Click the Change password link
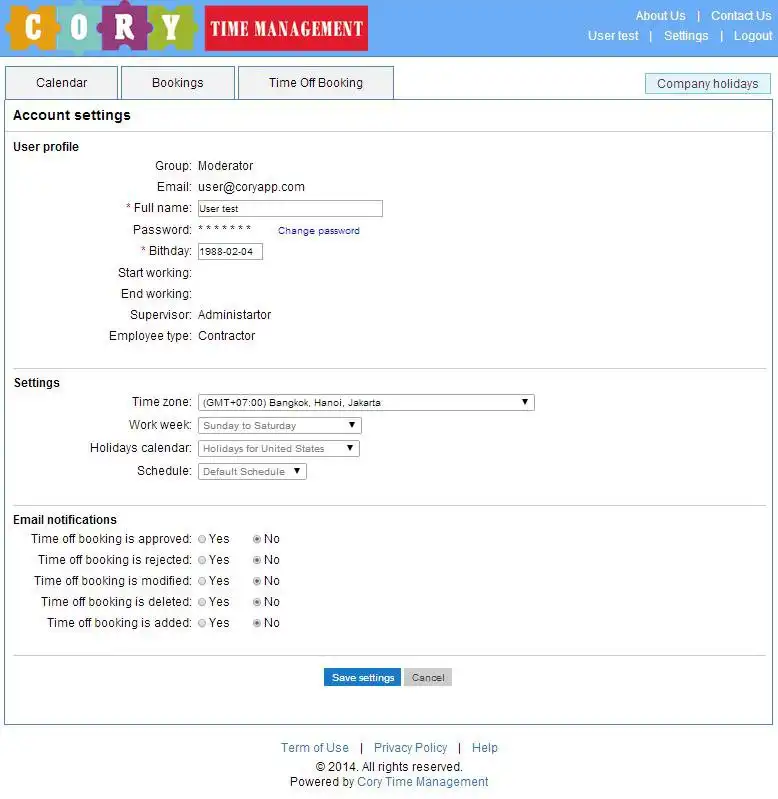 [x=318, y=231]
